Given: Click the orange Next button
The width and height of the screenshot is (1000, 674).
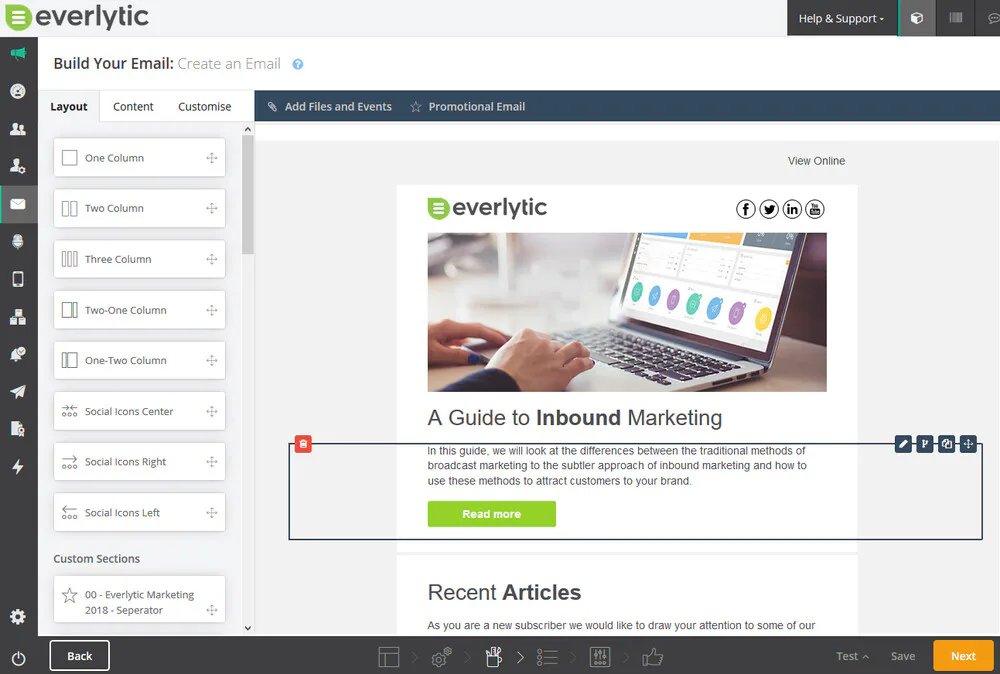Looking at the screenshot, I should tap(963, 655).
